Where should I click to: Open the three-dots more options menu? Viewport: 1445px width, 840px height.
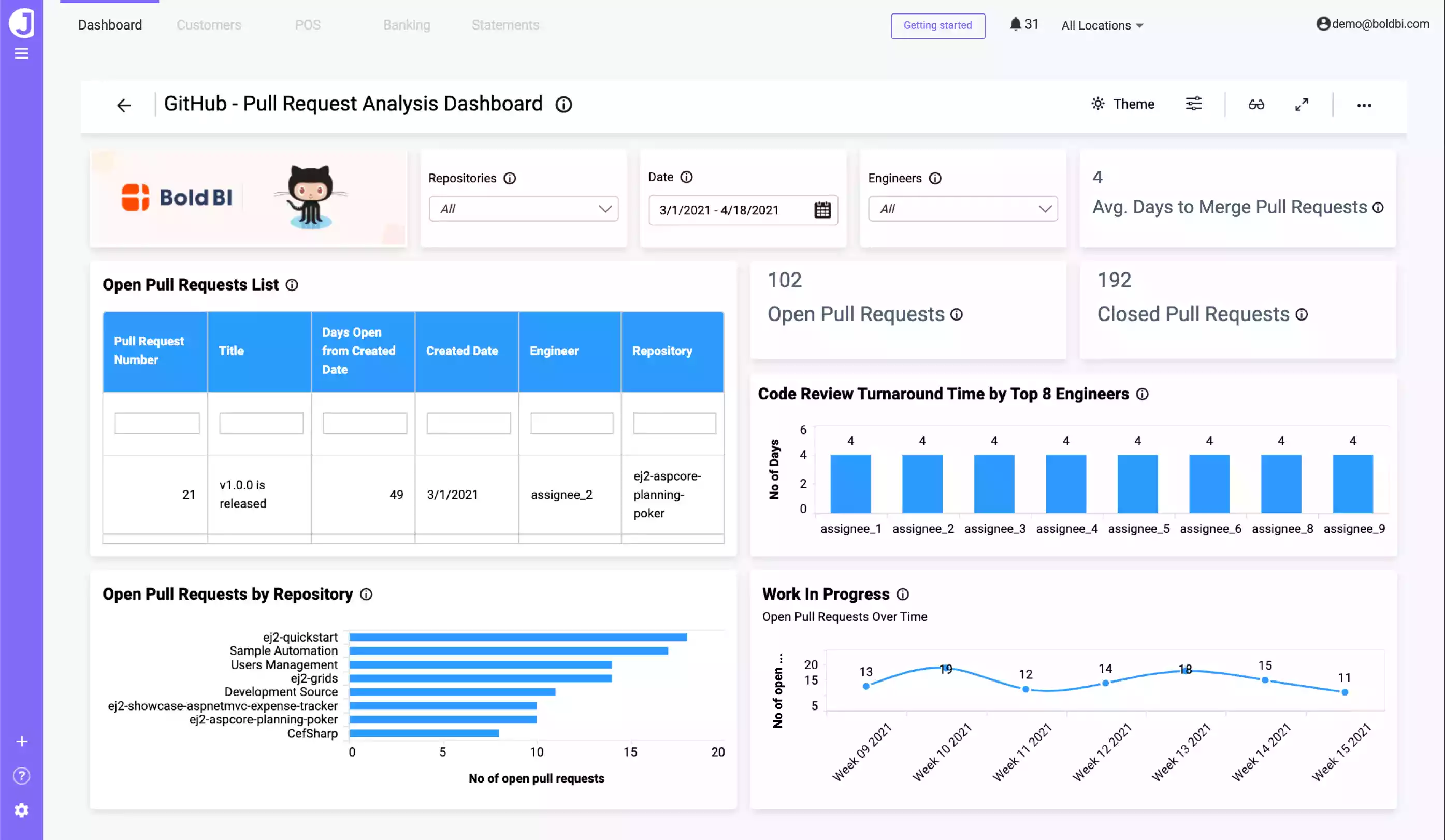(x=1364, y=105)
